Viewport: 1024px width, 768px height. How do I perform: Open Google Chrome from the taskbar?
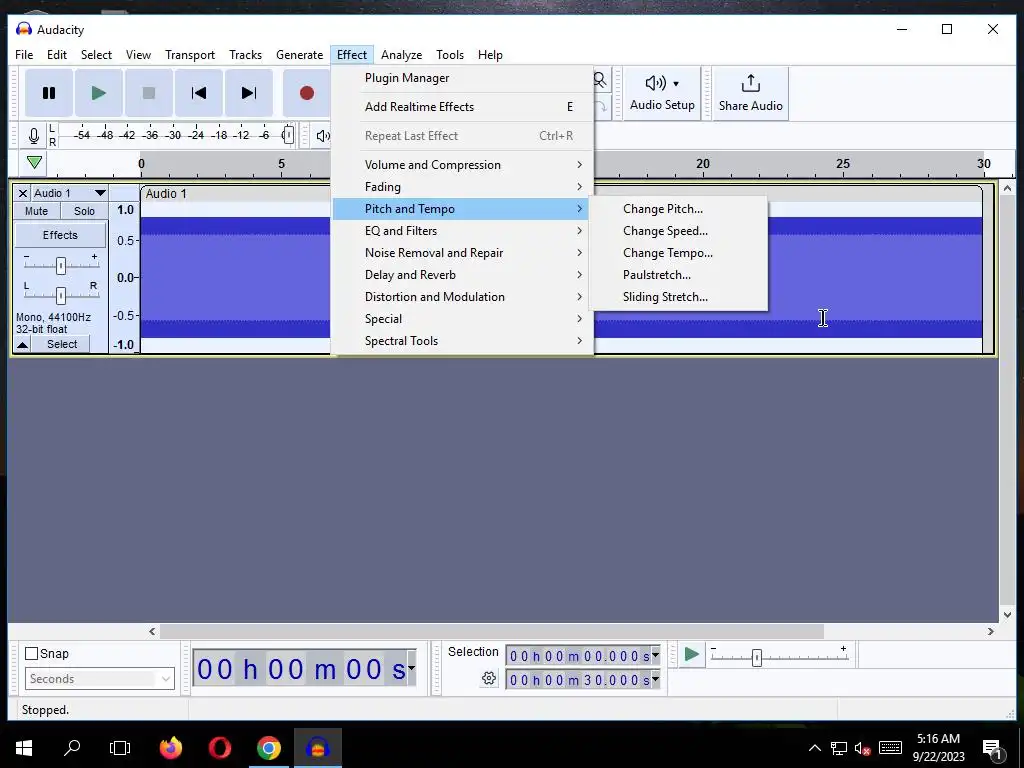click(x=269, y=748)
